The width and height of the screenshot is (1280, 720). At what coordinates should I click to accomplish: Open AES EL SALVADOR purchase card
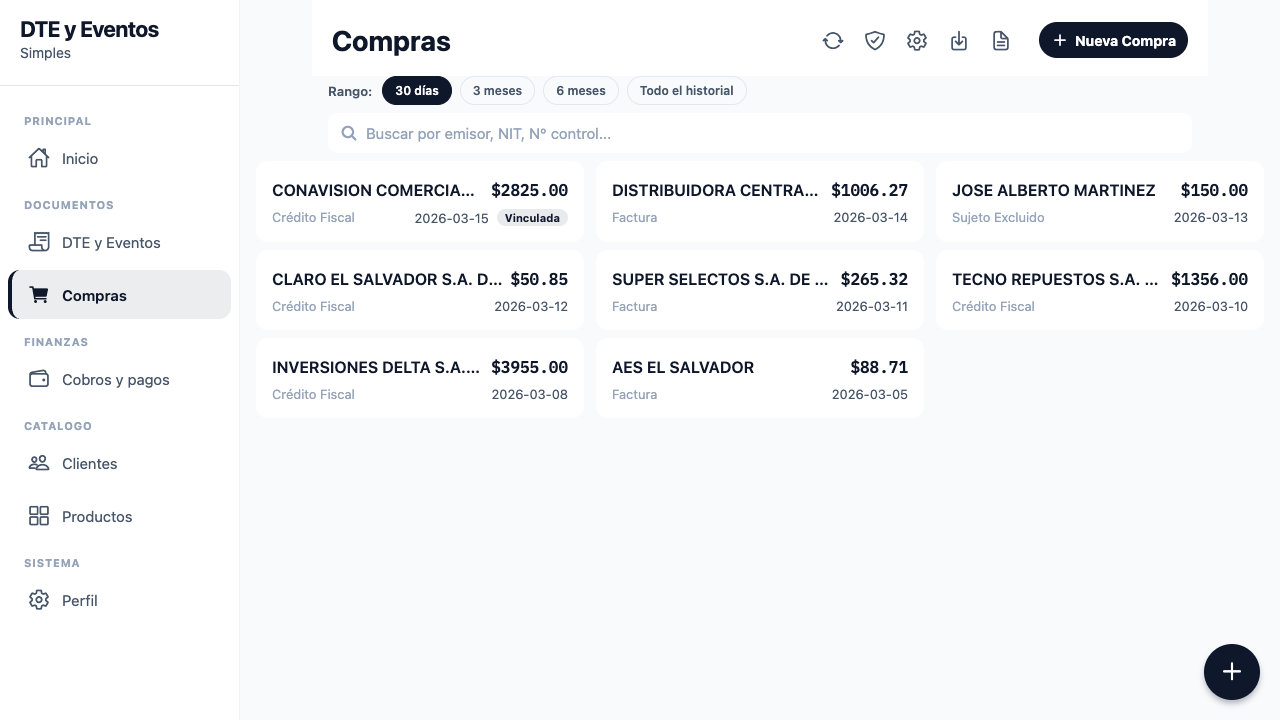point(760,378)
